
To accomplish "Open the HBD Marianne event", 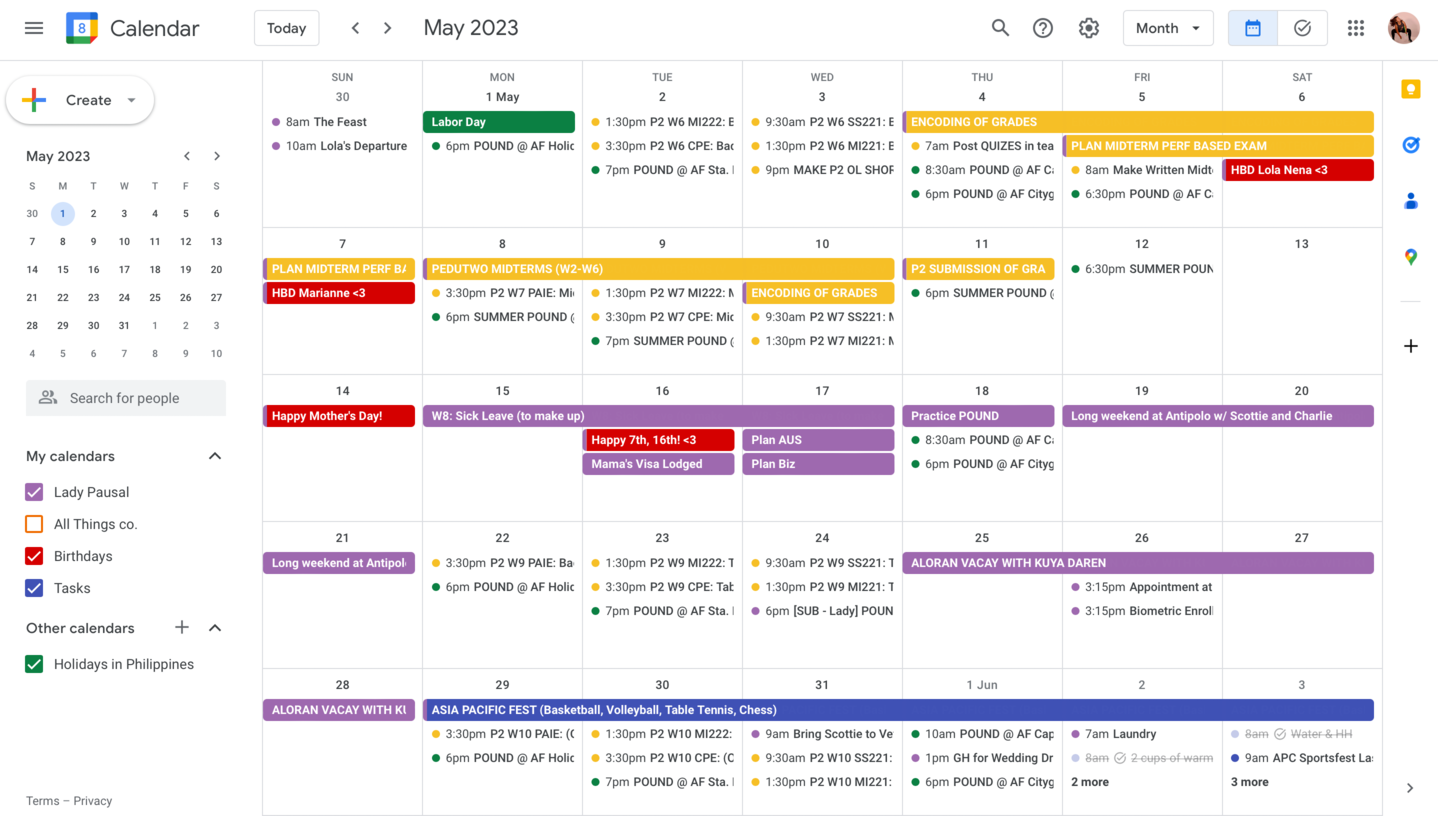I will (339, 293).
